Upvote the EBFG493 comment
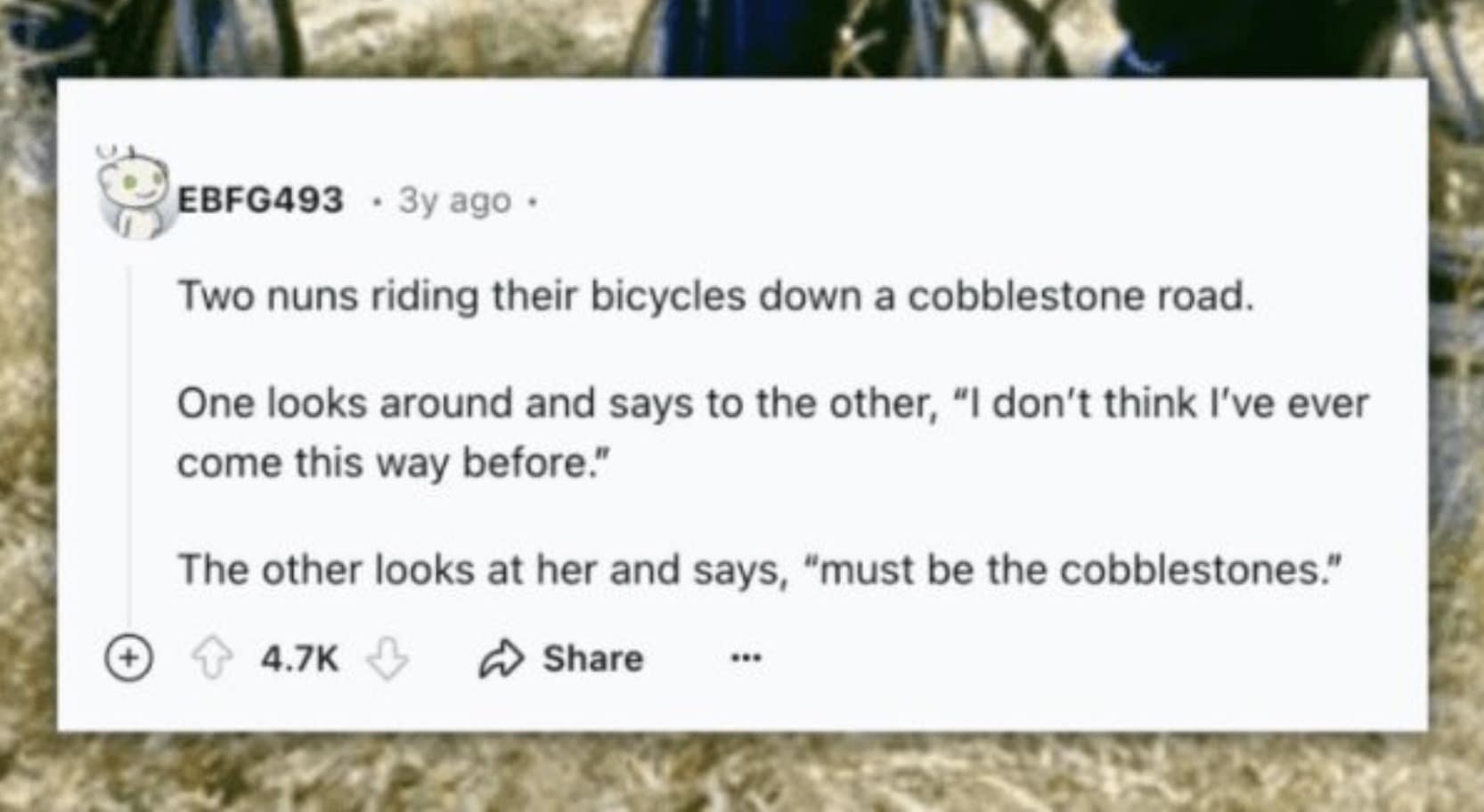 (x=211, y=660)
